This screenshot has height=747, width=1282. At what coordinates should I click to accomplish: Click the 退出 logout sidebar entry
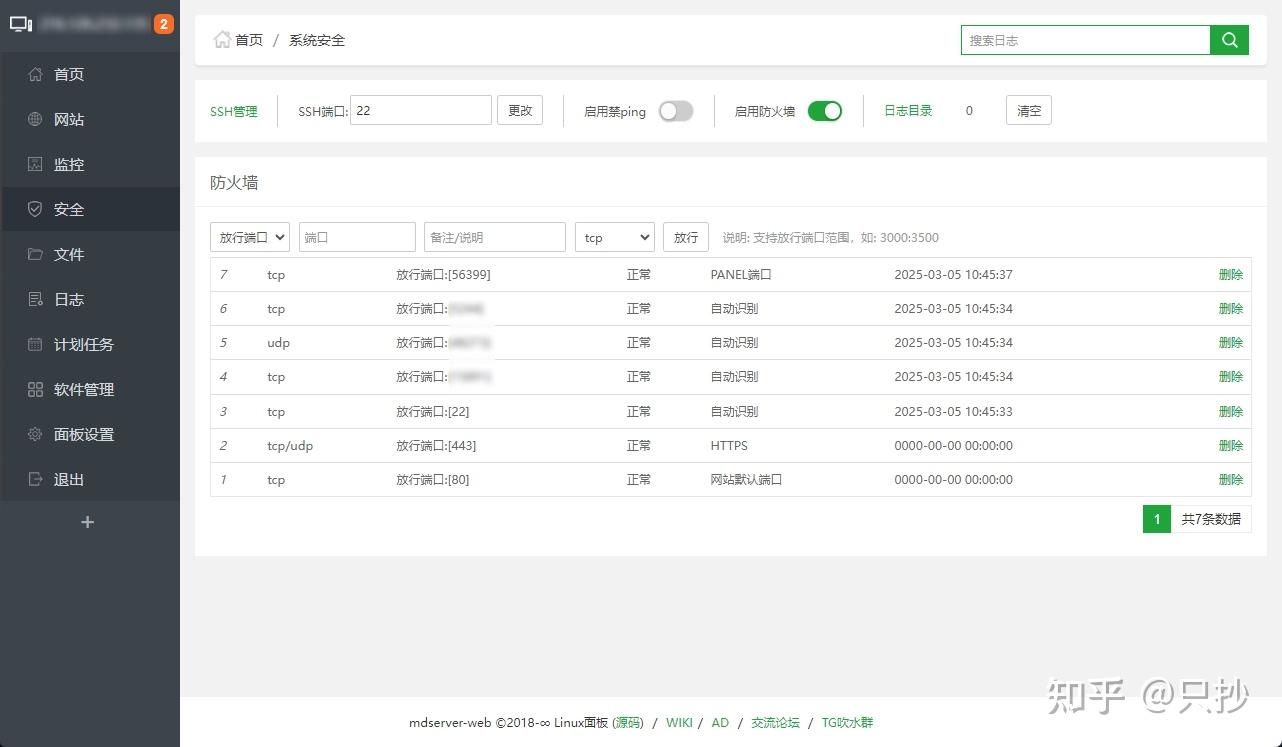66,479
